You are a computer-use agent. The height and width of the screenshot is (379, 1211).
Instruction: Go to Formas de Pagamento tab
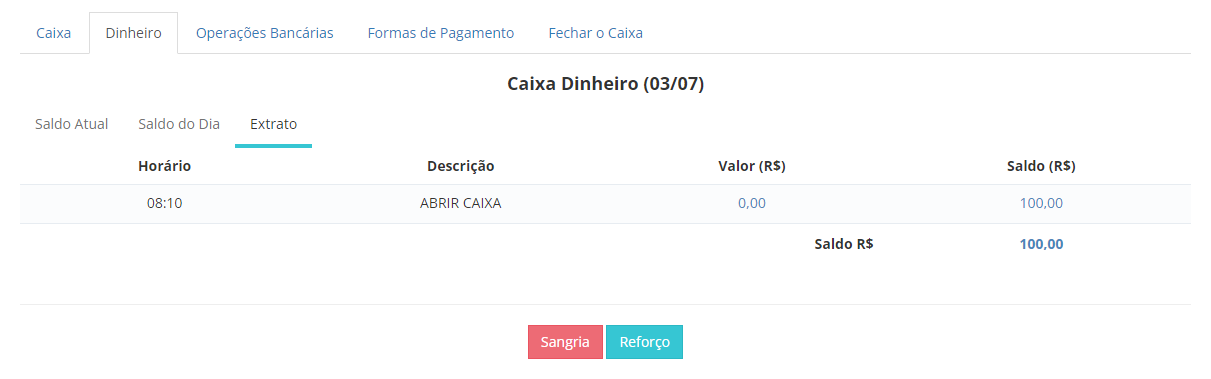pos(441,33)
